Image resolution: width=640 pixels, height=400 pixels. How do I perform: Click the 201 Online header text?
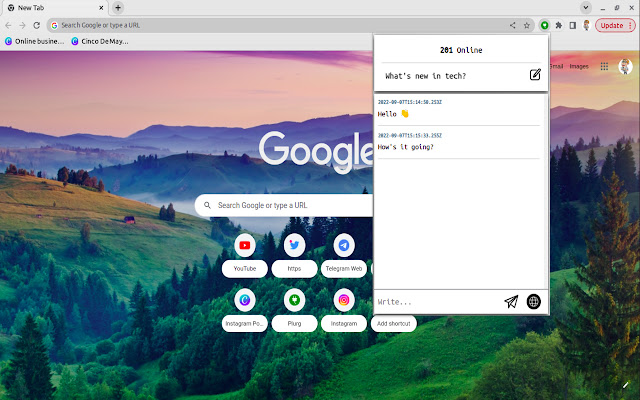[x=461, y=50]
